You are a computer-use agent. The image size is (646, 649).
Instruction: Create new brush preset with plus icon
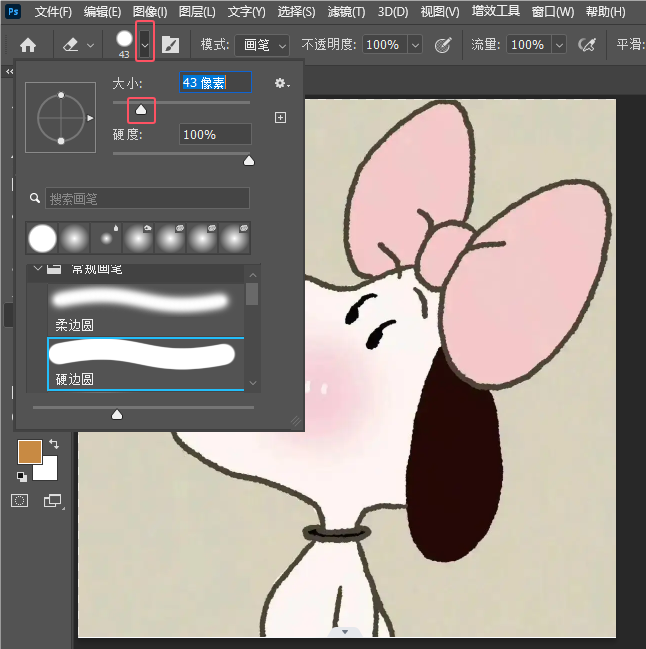point(280,117)
